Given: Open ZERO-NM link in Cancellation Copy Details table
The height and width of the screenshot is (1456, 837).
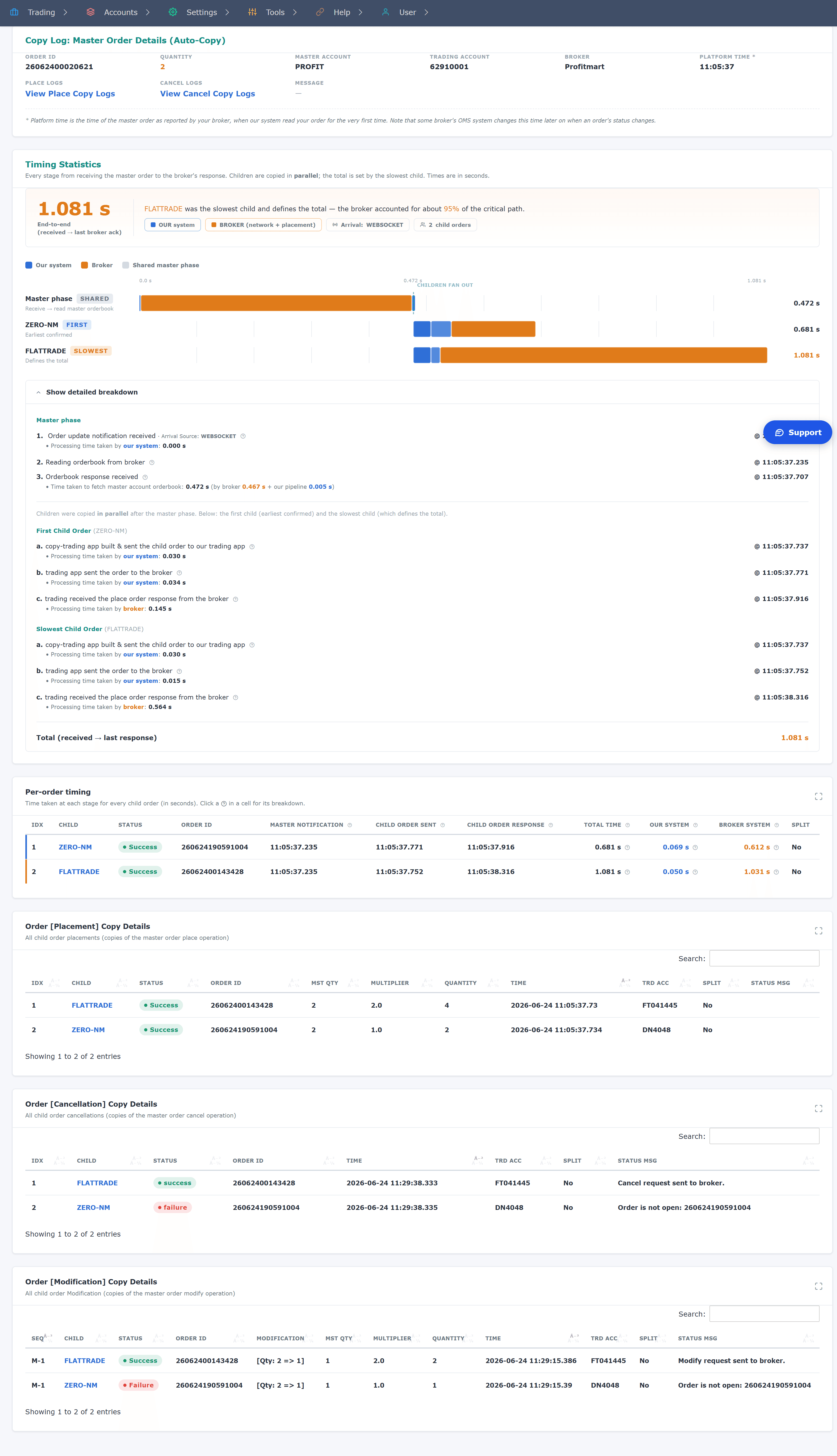Looking at the screenshot, I should tap(94, 1208).
